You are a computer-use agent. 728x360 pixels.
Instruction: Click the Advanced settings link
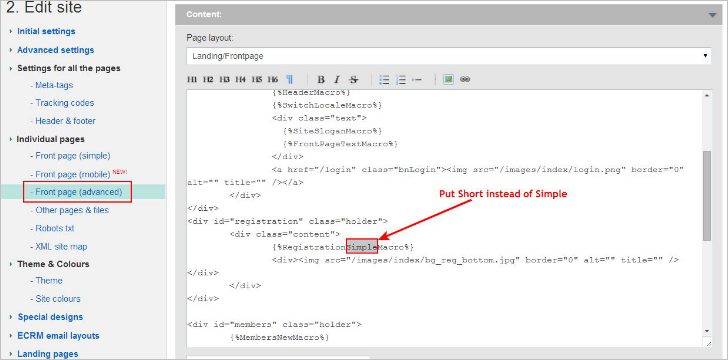(x=55, y=50)
